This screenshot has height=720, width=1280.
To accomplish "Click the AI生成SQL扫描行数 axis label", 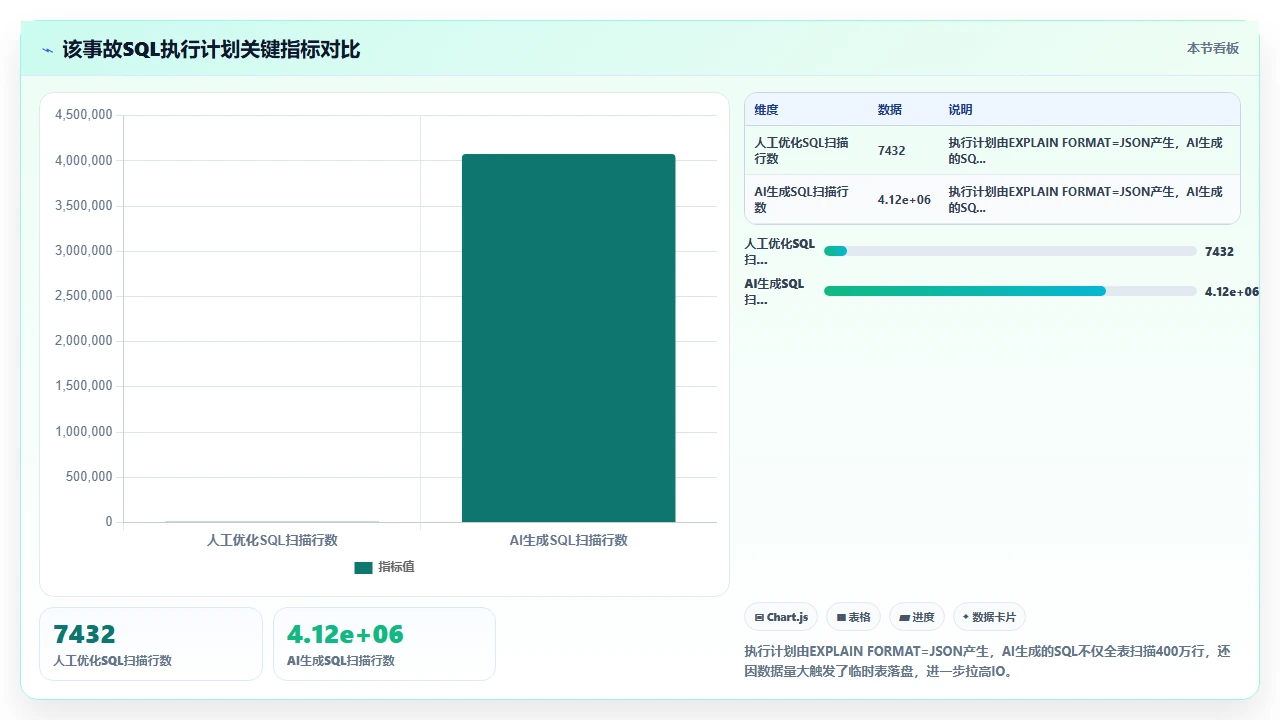I will [x=568, y=540].
